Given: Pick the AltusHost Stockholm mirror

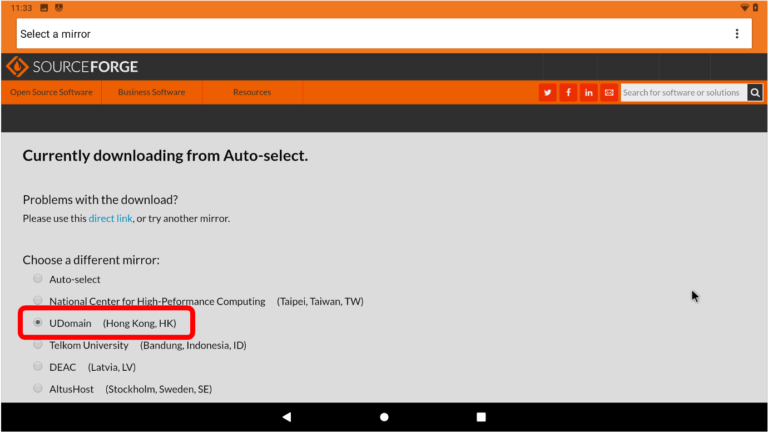Looking at the screenshot, I should (38, 389).
